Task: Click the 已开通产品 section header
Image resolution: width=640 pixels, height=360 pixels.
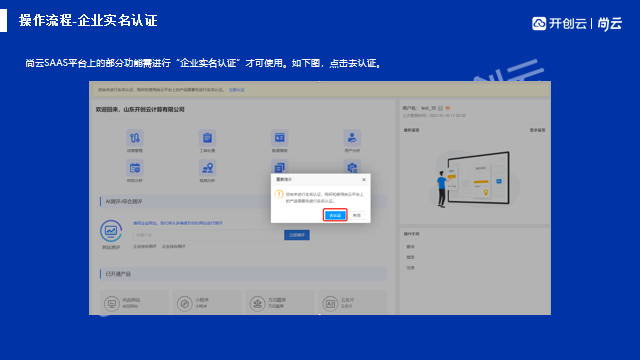Action: [x=243, y=274]
